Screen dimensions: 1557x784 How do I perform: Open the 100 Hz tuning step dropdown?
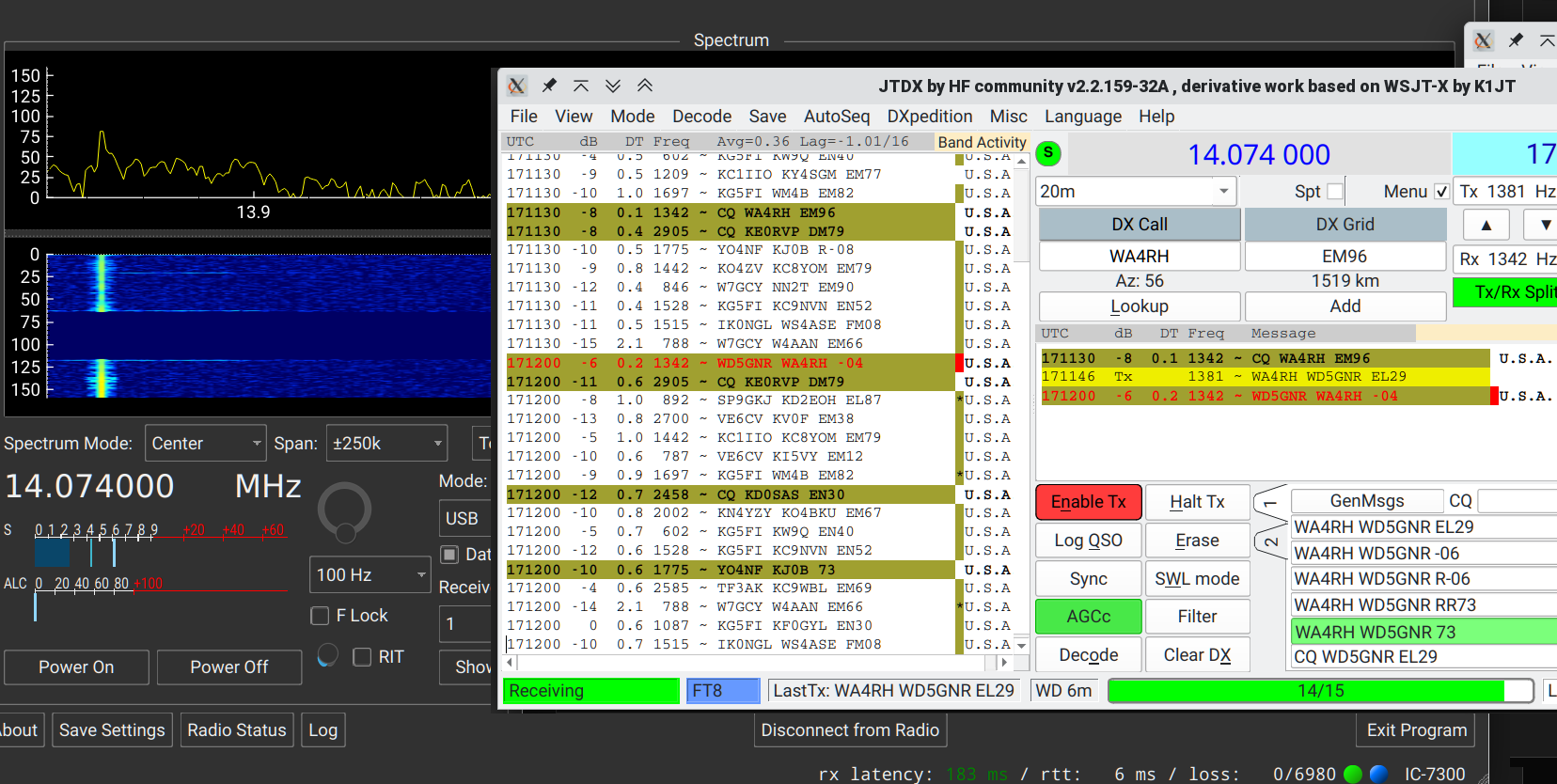[370, 574]
